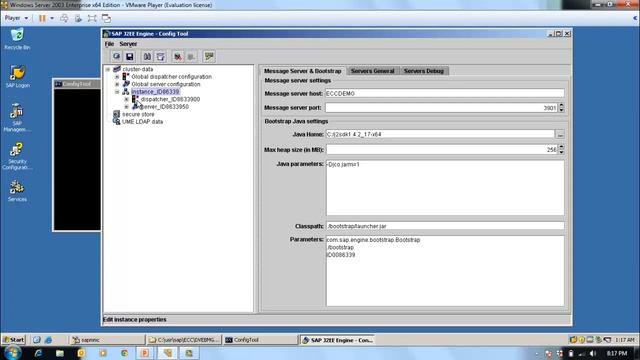Open PowerPoint on host taskbar
This screenshot has height=360, width=640.
pyautogui.click(x=145, y=353)
